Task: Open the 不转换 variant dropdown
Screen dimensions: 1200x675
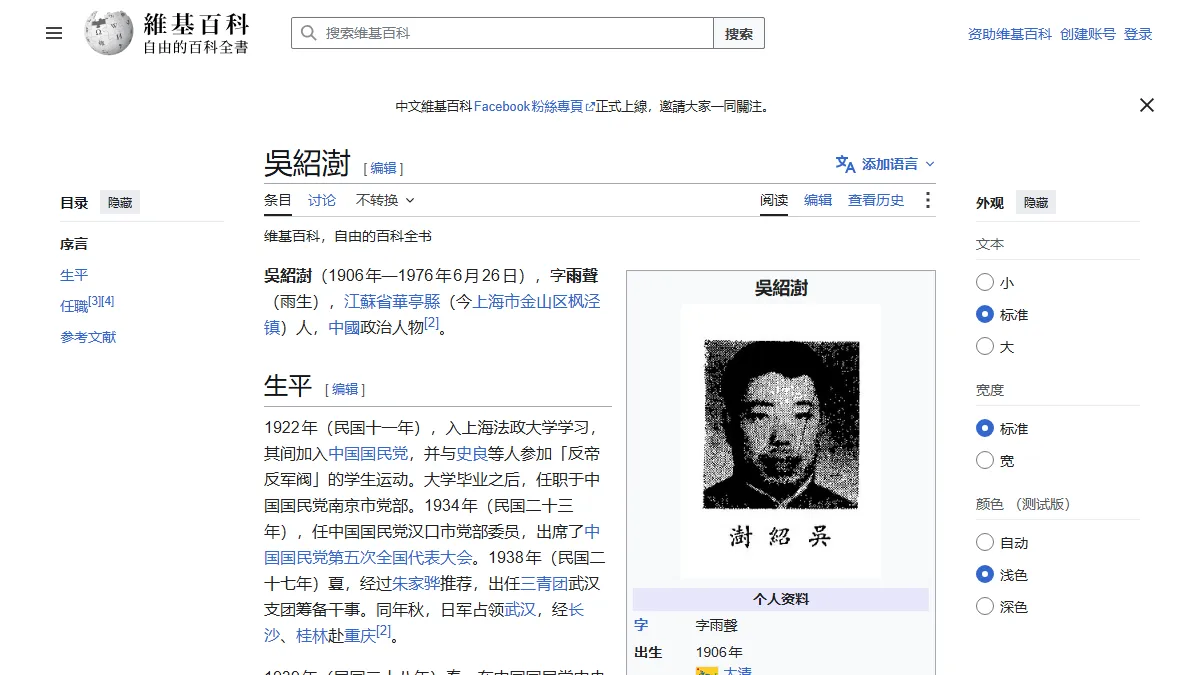Action: click(x=385, y=200)
